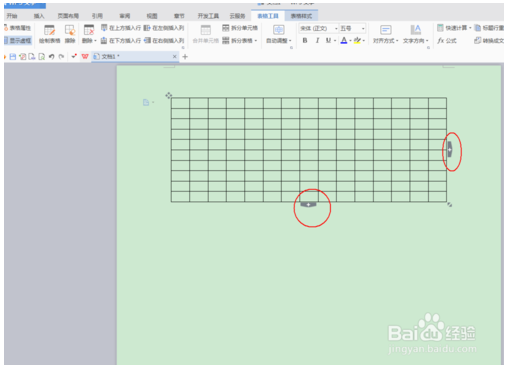The height and width of the screenshot is (365, 506).
Task: Open the 文字方向 text direction menu
Action: (x=416, y=34)
